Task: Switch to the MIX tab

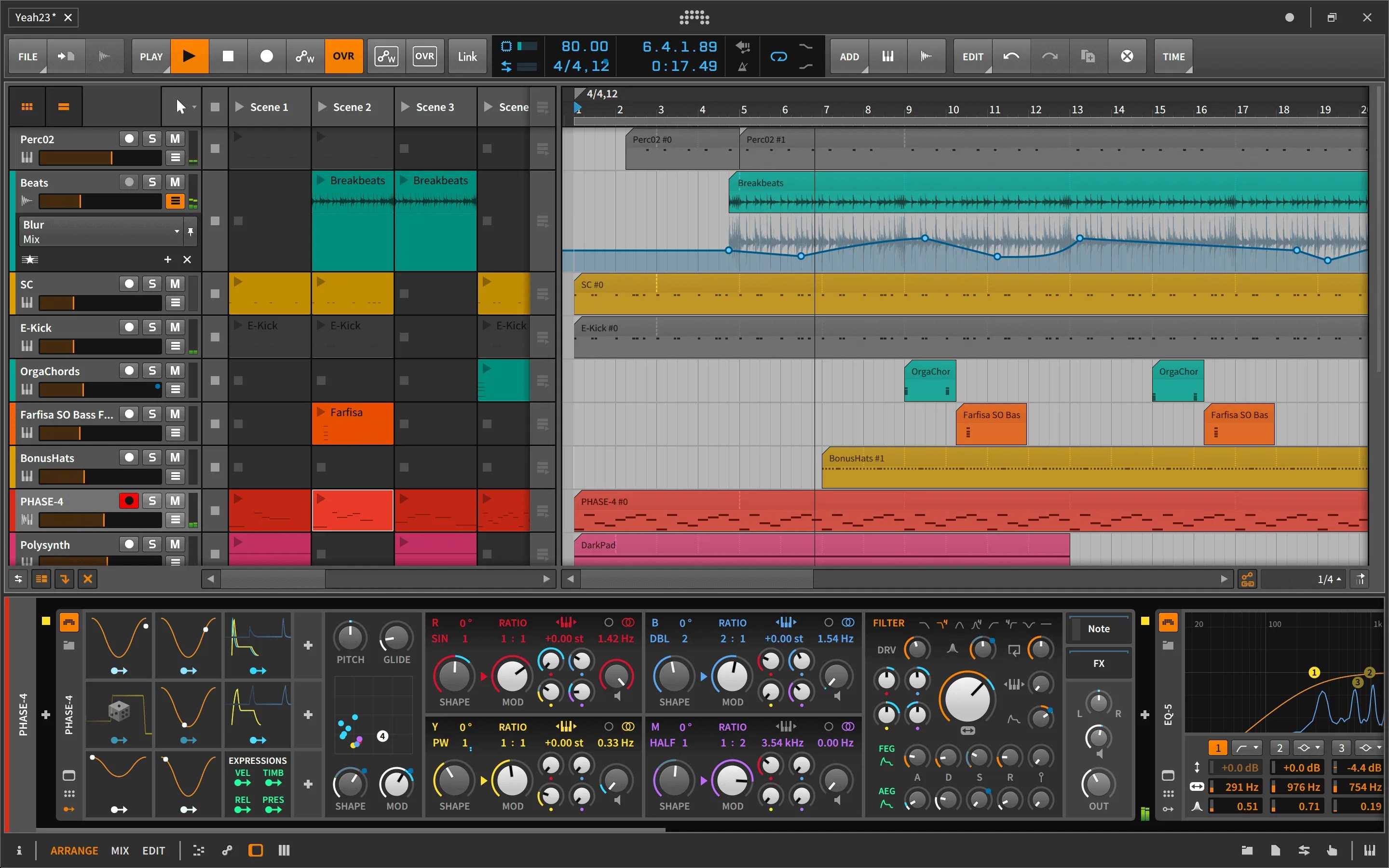Action: click(x=120, y=850)
